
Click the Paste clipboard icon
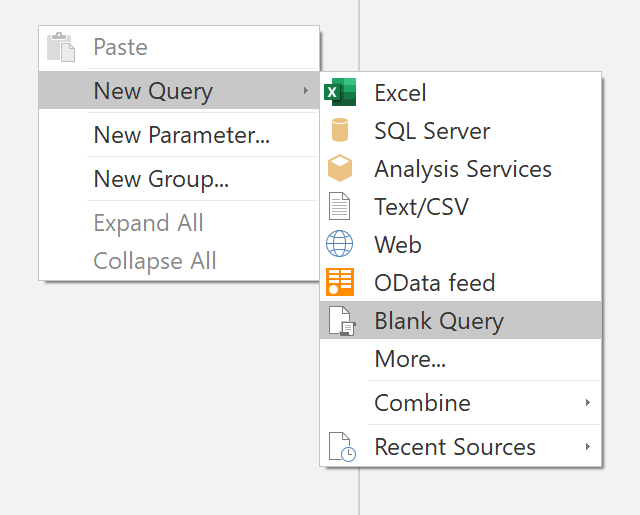[61, 47]
